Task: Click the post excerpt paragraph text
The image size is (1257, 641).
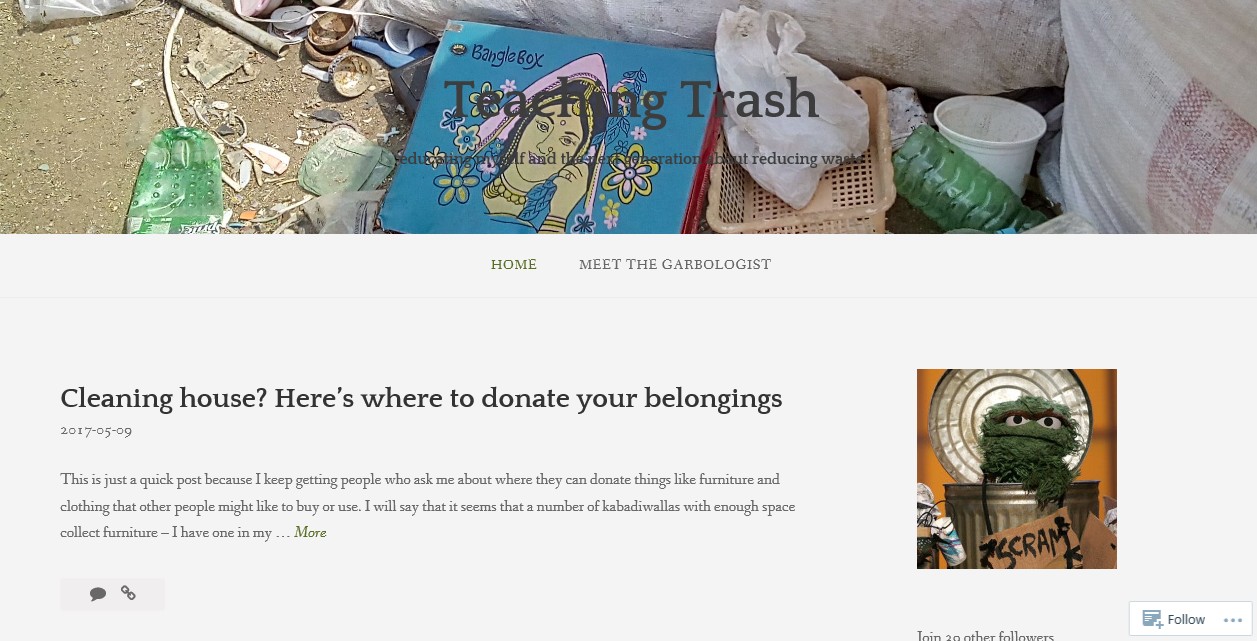Action: point(428,506)
